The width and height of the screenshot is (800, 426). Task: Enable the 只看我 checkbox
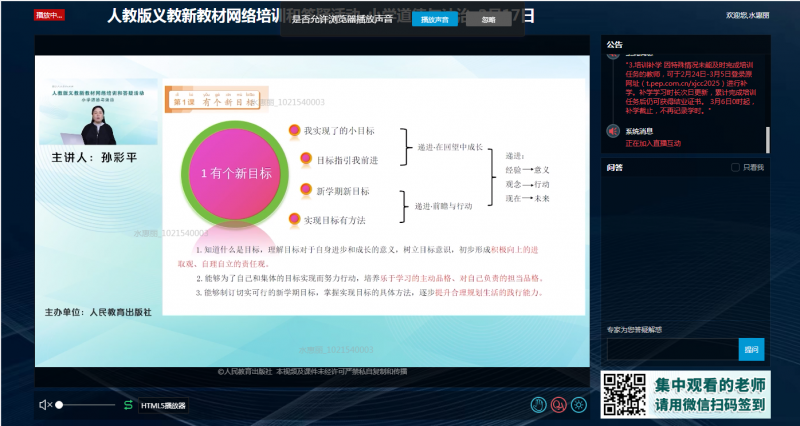(735, 167)
